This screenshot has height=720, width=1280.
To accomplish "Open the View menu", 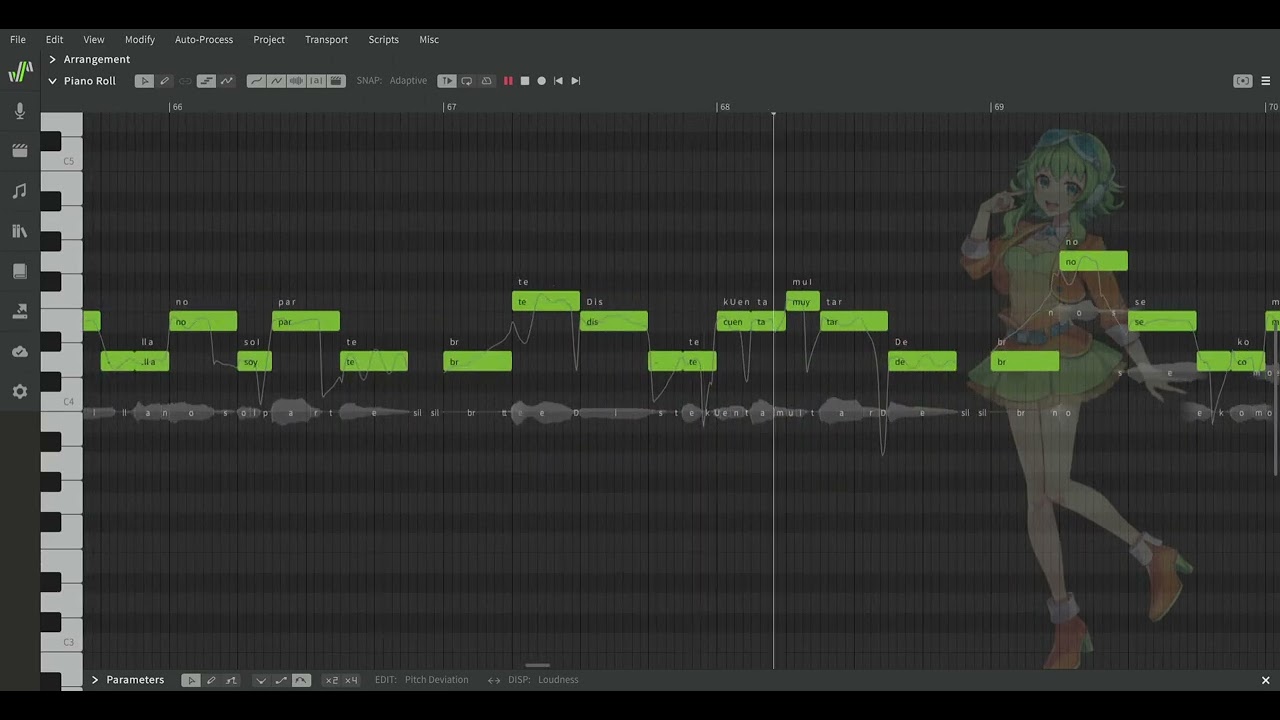I will tap(94, 40).
